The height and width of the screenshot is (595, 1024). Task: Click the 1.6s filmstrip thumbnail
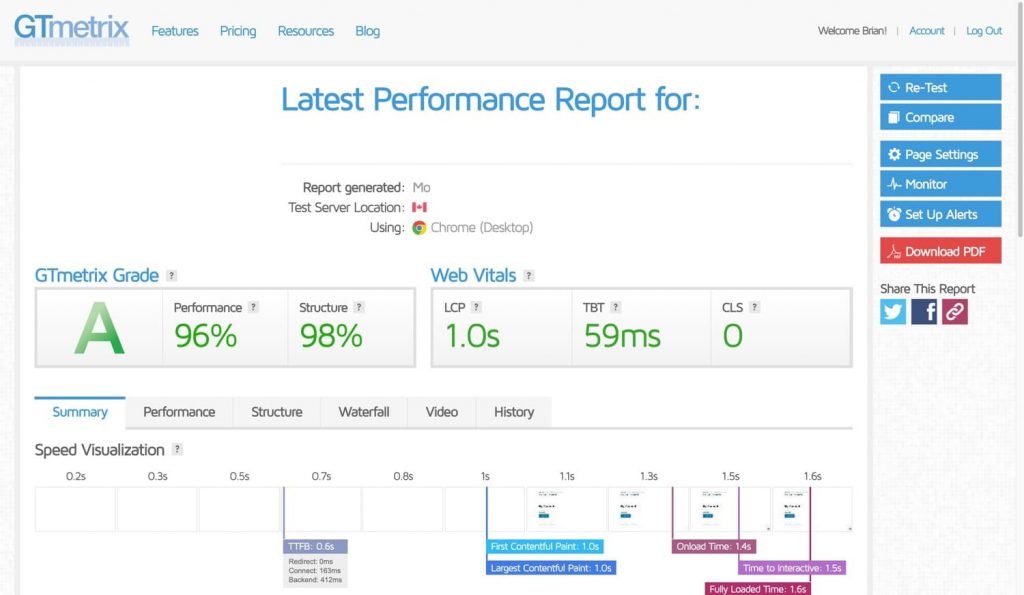(x=812, y=509)
